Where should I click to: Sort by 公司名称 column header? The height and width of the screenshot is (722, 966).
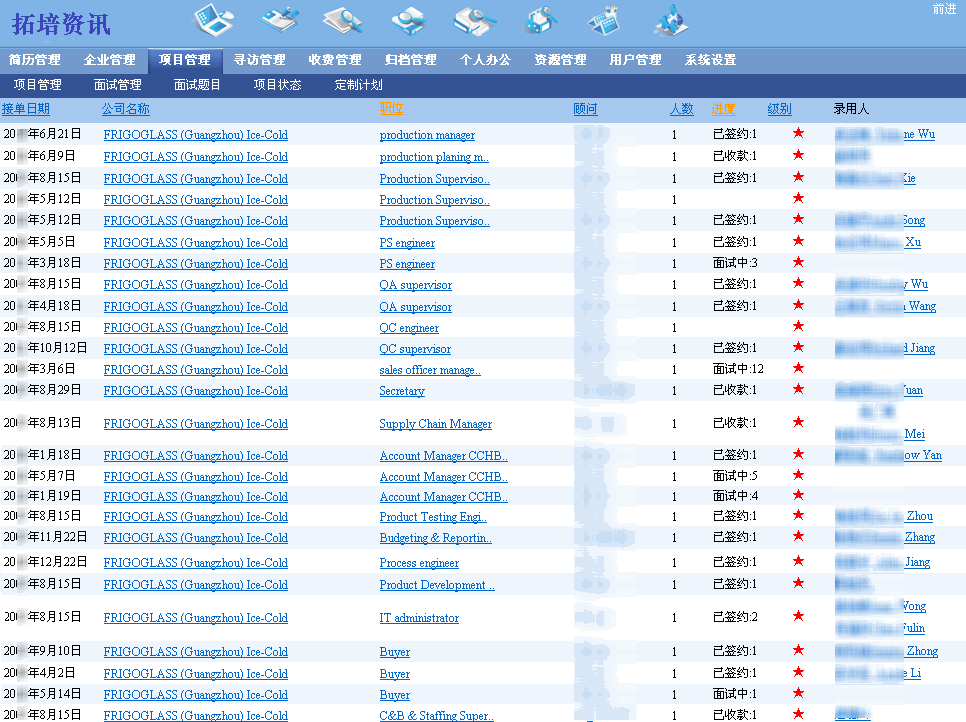(126, 109)
